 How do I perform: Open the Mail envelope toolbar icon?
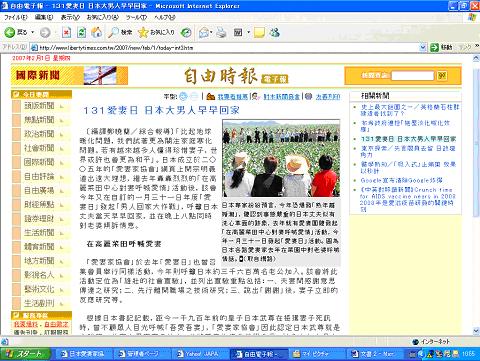204,32
